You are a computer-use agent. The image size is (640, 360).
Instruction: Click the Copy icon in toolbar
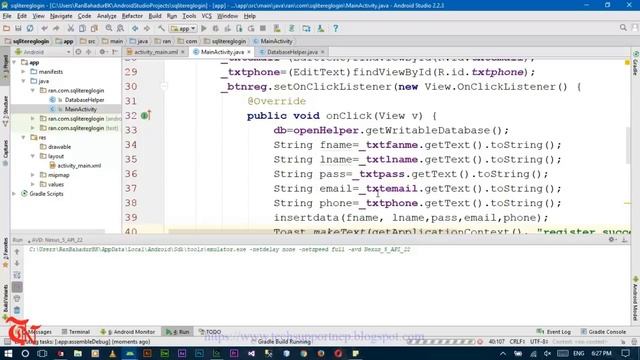[x=82, y=28]
